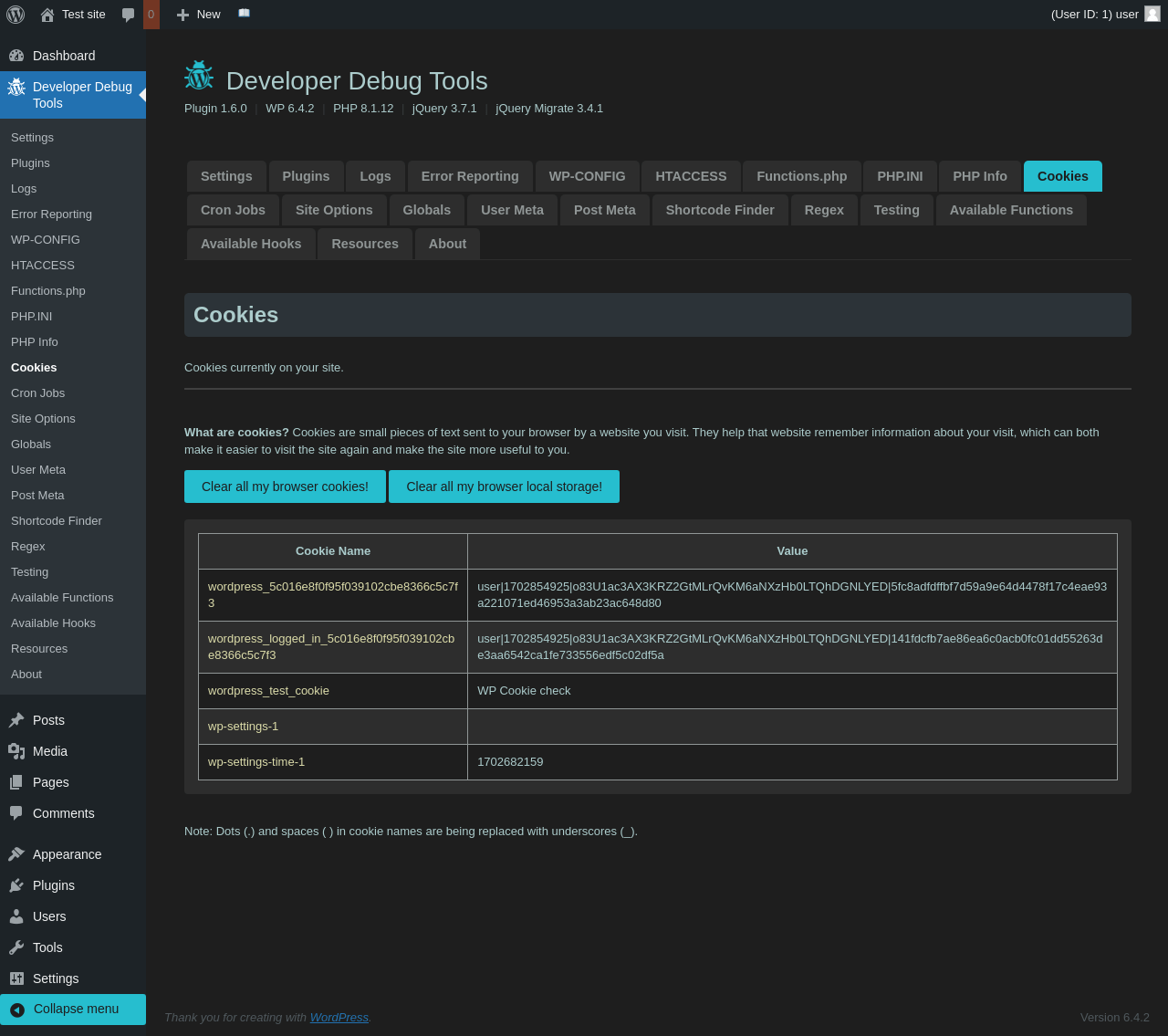The image size is (1168, 1036).
Task: Open the Shortcode Finder tab
Action: coord(720,210)
